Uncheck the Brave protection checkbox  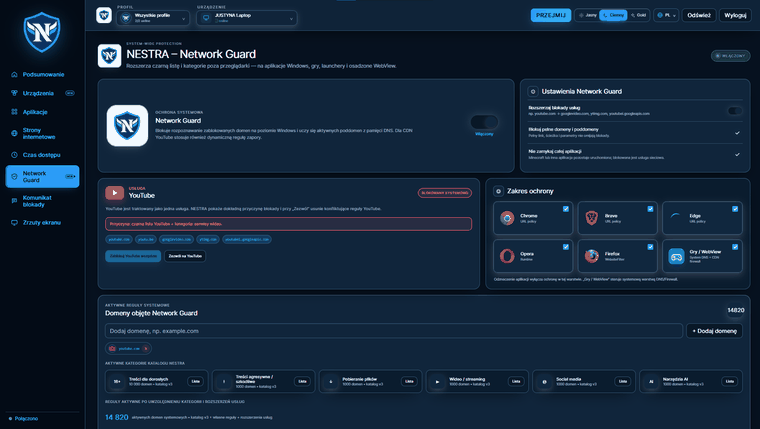point(650,209)
